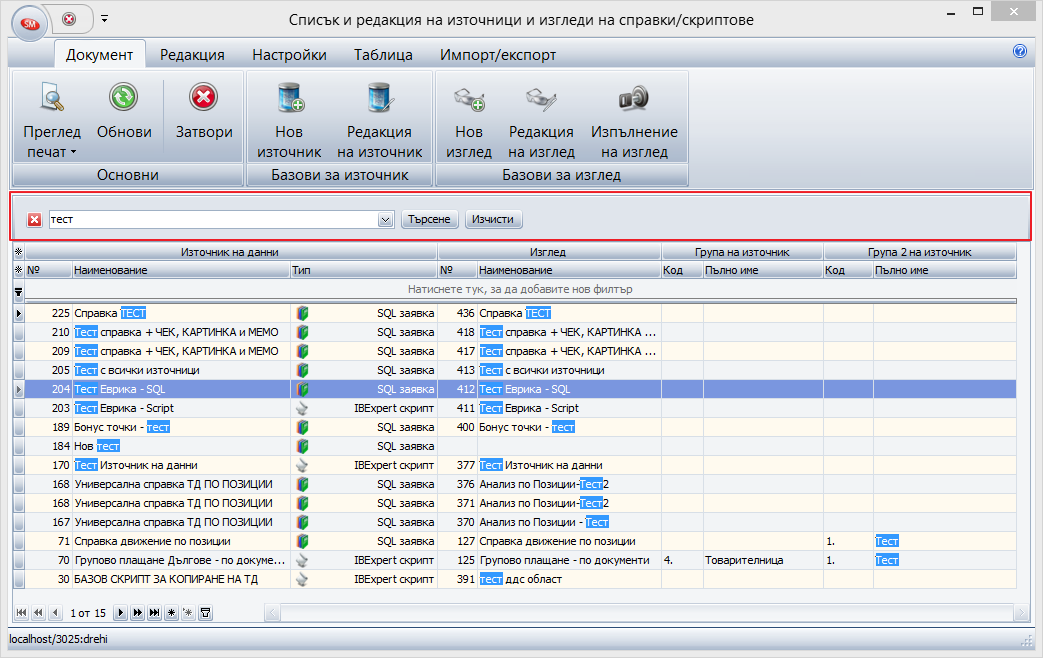Click the Тип column header
Screen dimensions: 1043x658
coord(363,270)
